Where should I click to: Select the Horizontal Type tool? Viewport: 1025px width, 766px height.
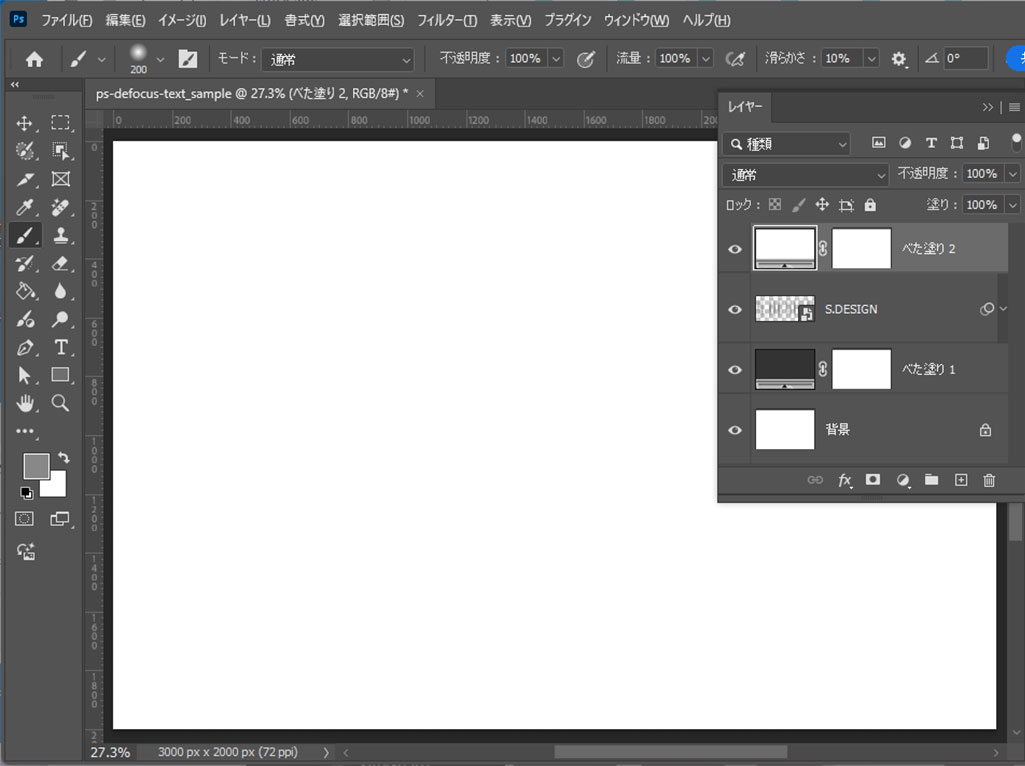60,347
